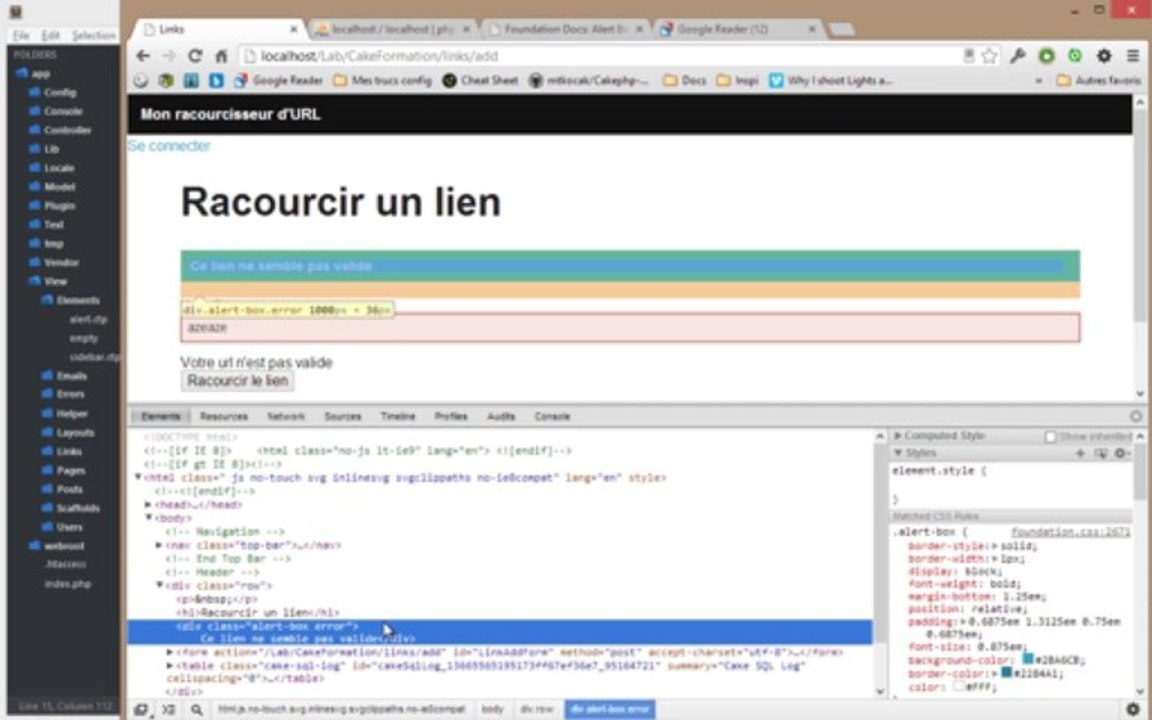The image size is (1152, 720).
Task: Collapse the div class row node
Action: pos(159,586)
